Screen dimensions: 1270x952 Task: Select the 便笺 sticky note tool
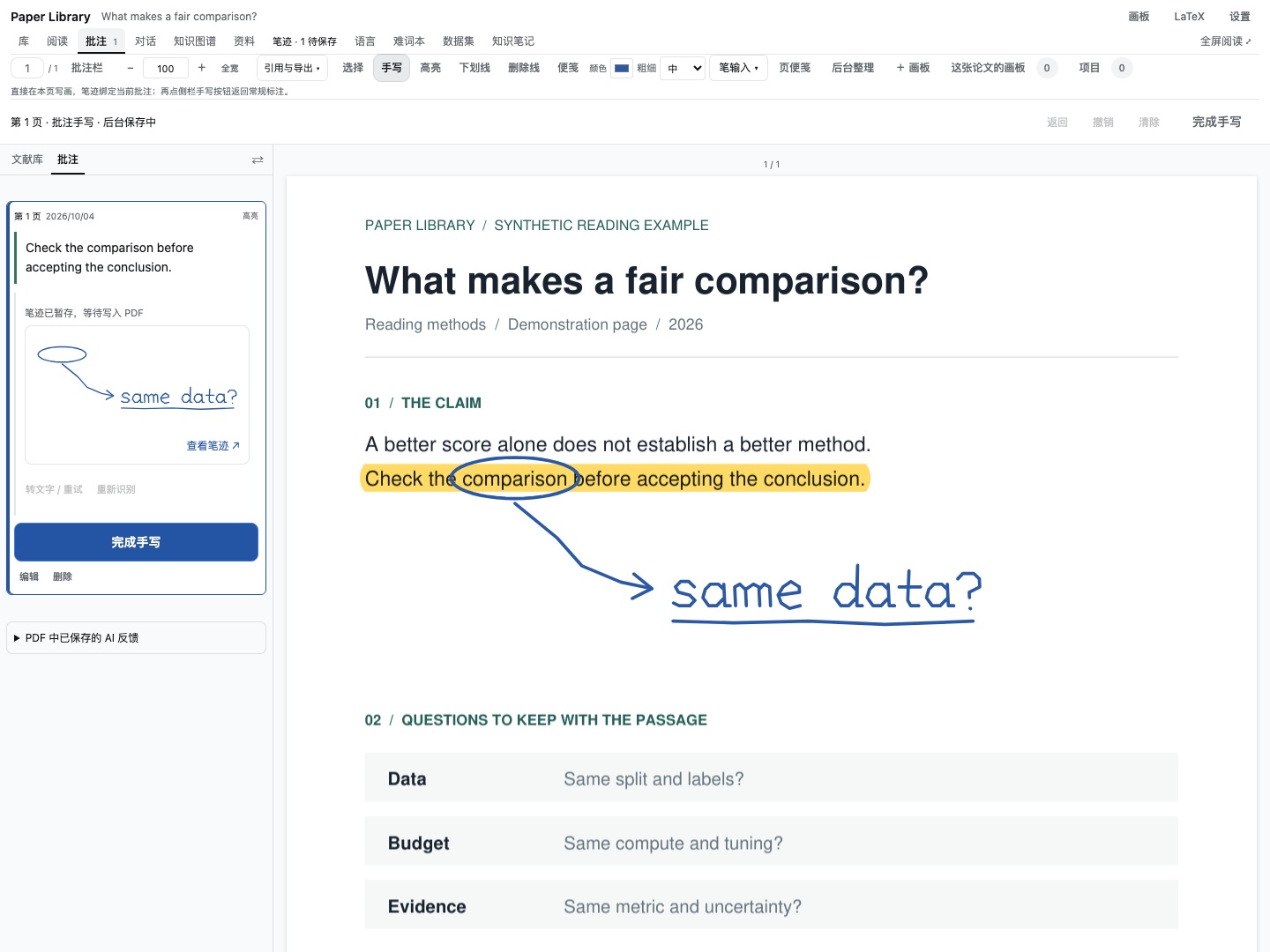point(568,68)
